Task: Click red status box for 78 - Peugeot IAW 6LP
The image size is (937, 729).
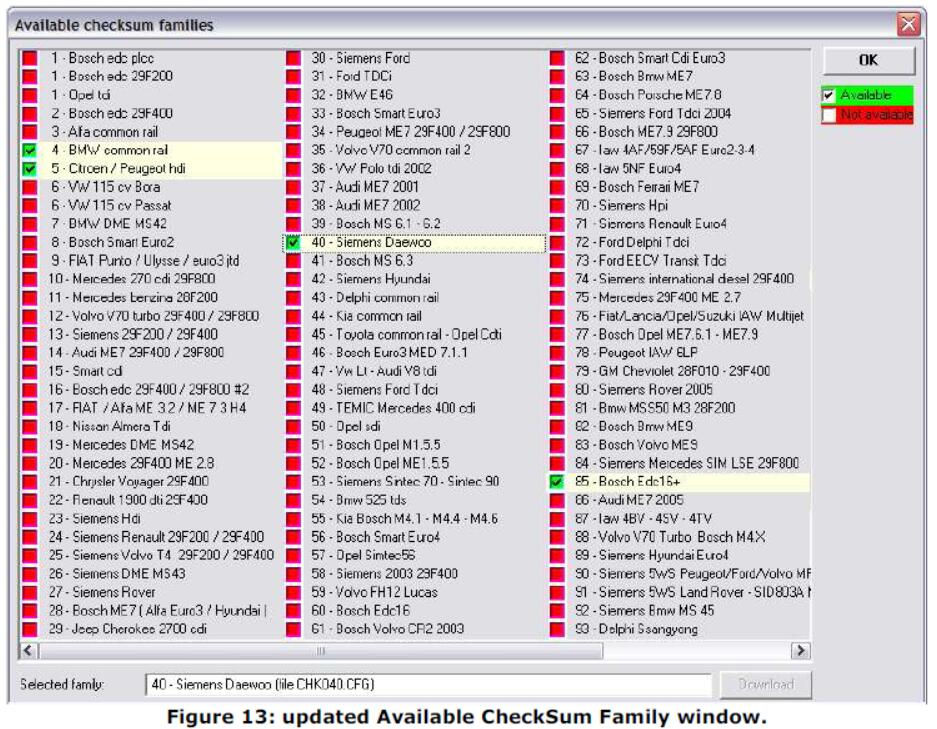Action: pos(556,353)
